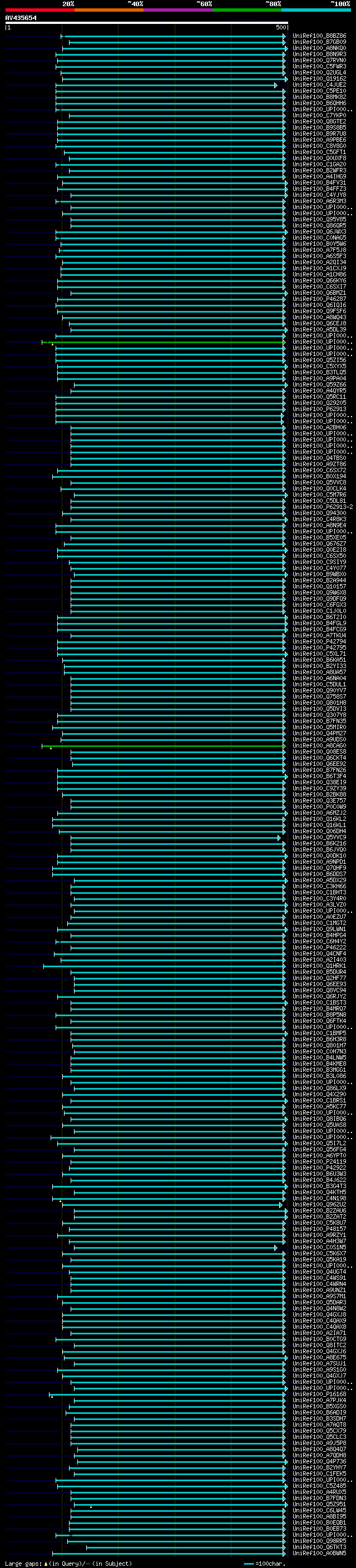Image resolution: width=356 pixels, height=1568 pixels.
Task: Select label UniRef100_Q29205
Action: (319, 403)
